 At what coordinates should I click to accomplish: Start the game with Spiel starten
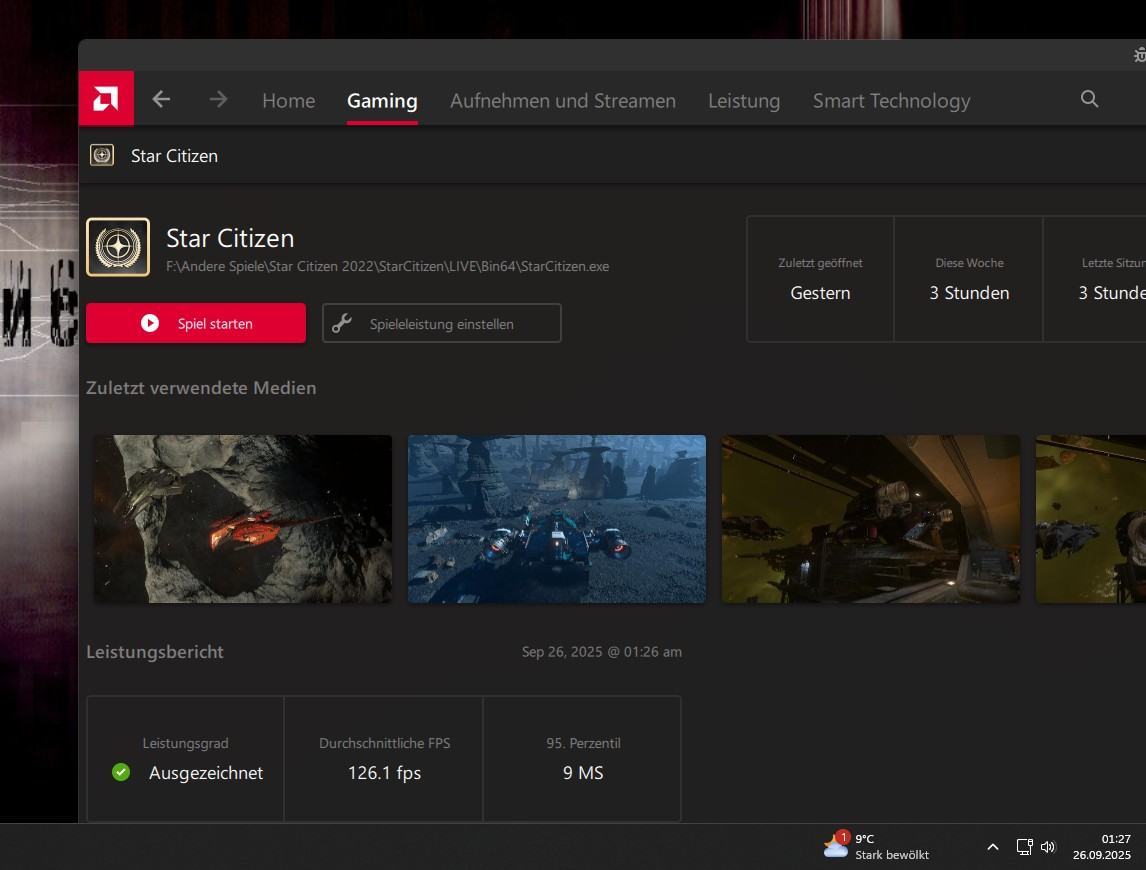coord(196,323)
